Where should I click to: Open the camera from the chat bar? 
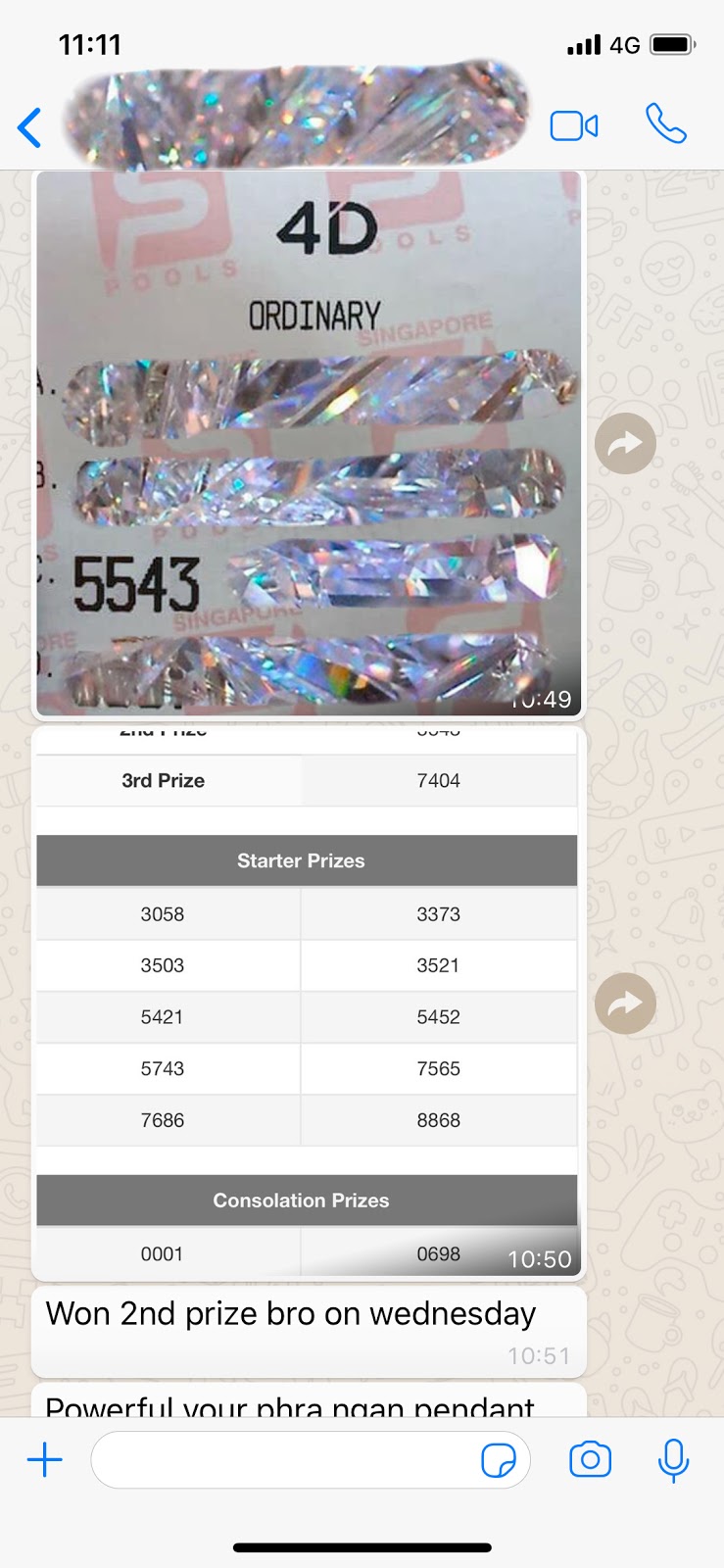pyautogui.click(x=590, y=1460)
